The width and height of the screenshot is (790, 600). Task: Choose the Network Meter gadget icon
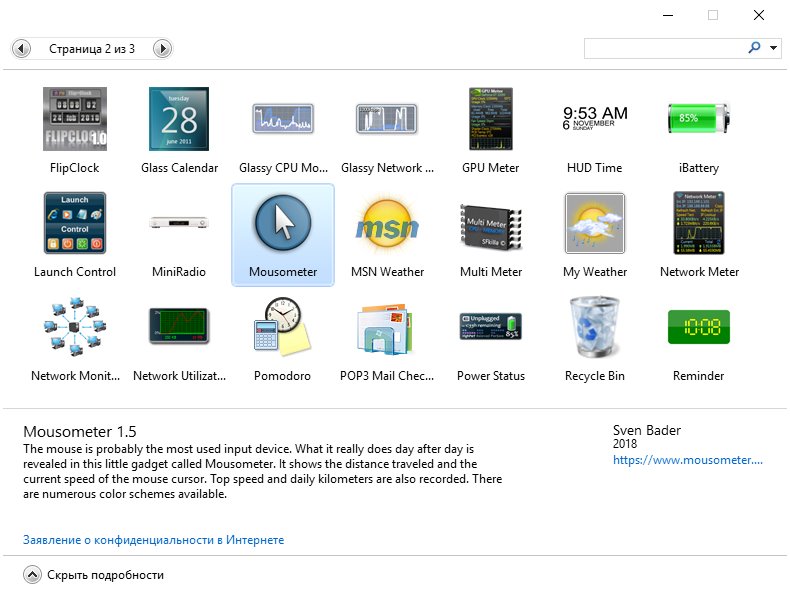[x=699, y=223]
